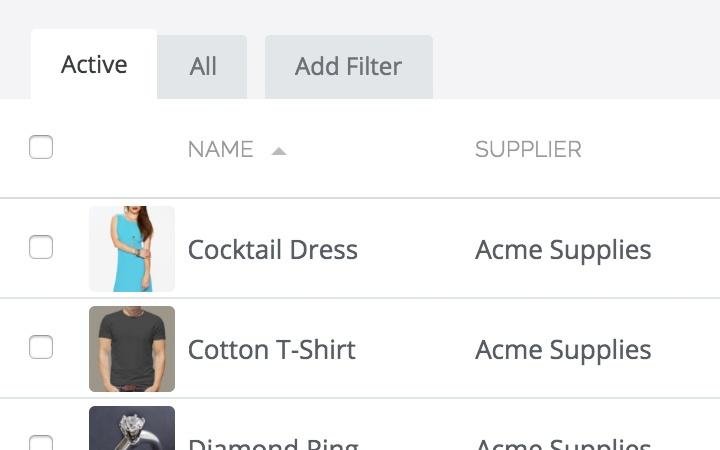Open the Cotton T-Shirt product thumbnail
This screenshot has height=450, width=720.
coord(132,349)
